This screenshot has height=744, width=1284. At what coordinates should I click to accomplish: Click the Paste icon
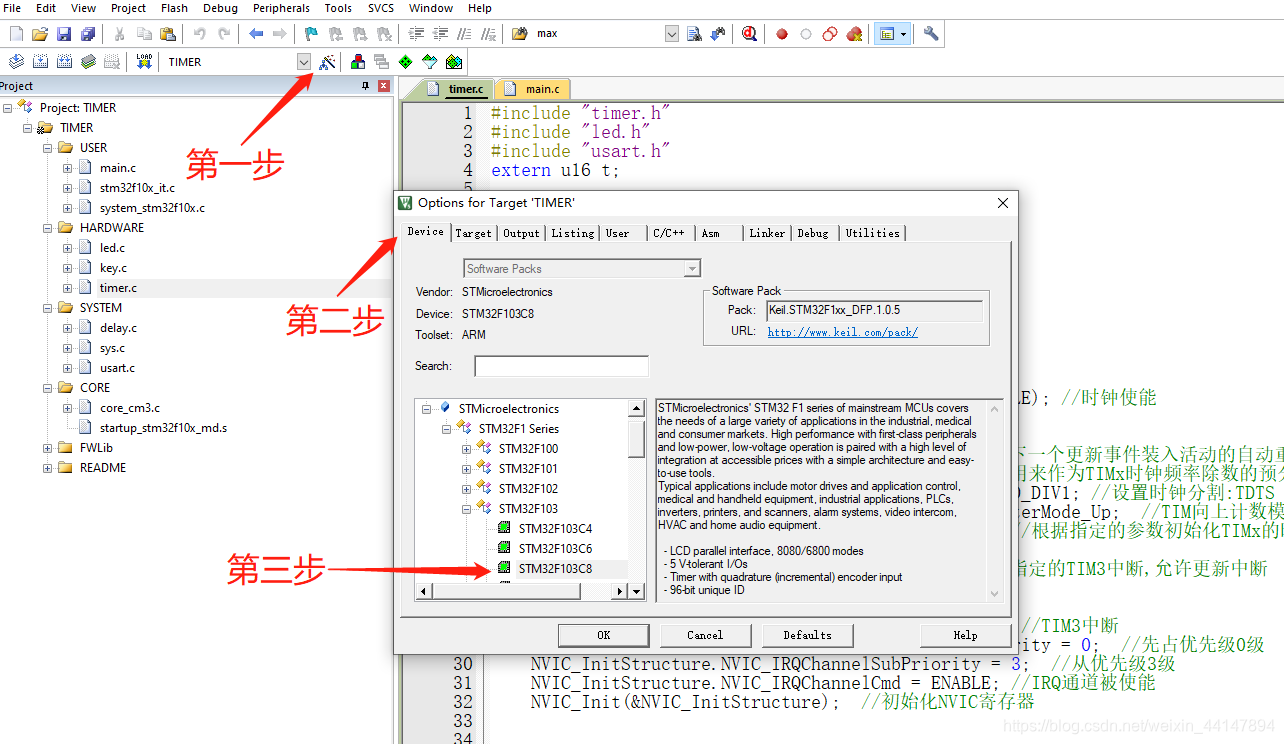167,34
